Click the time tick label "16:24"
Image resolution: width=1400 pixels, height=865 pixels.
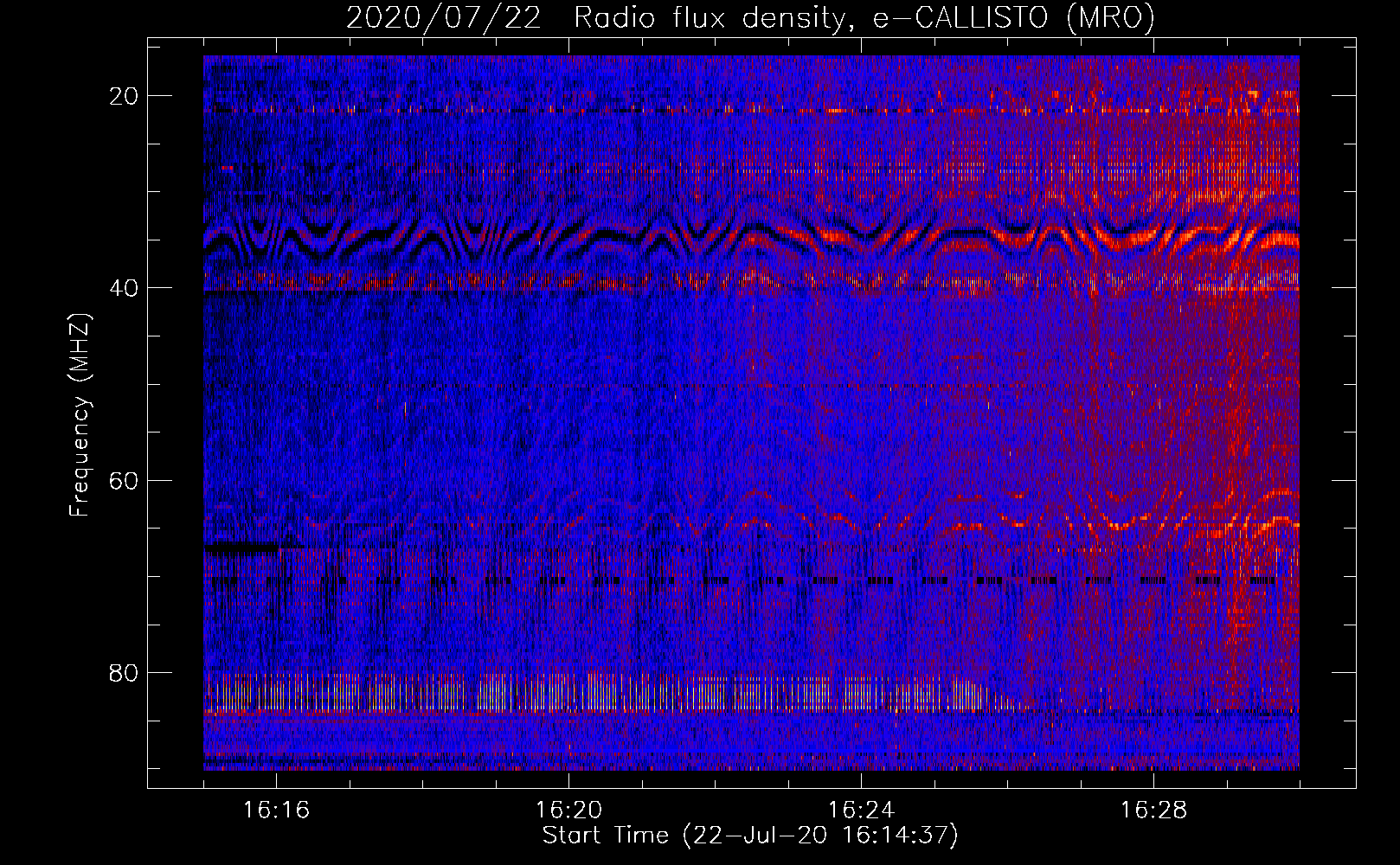[861, 811]
